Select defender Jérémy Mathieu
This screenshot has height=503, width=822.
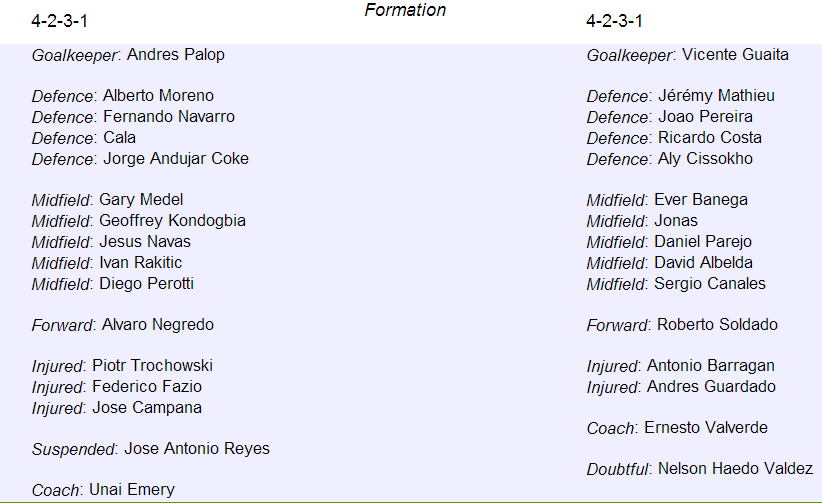click(716, 95)
